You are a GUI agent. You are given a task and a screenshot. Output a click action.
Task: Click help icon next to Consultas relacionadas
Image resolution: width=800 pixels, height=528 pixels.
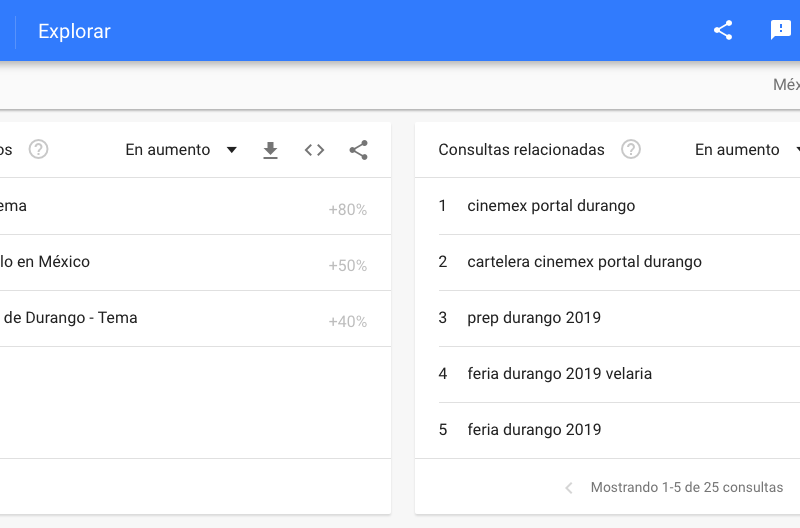pos(631,150)
